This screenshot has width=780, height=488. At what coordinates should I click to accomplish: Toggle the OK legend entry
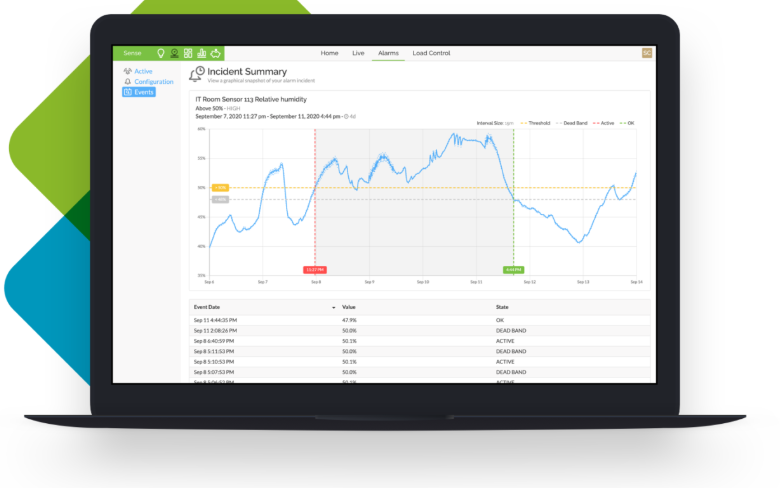pos(627,123)
